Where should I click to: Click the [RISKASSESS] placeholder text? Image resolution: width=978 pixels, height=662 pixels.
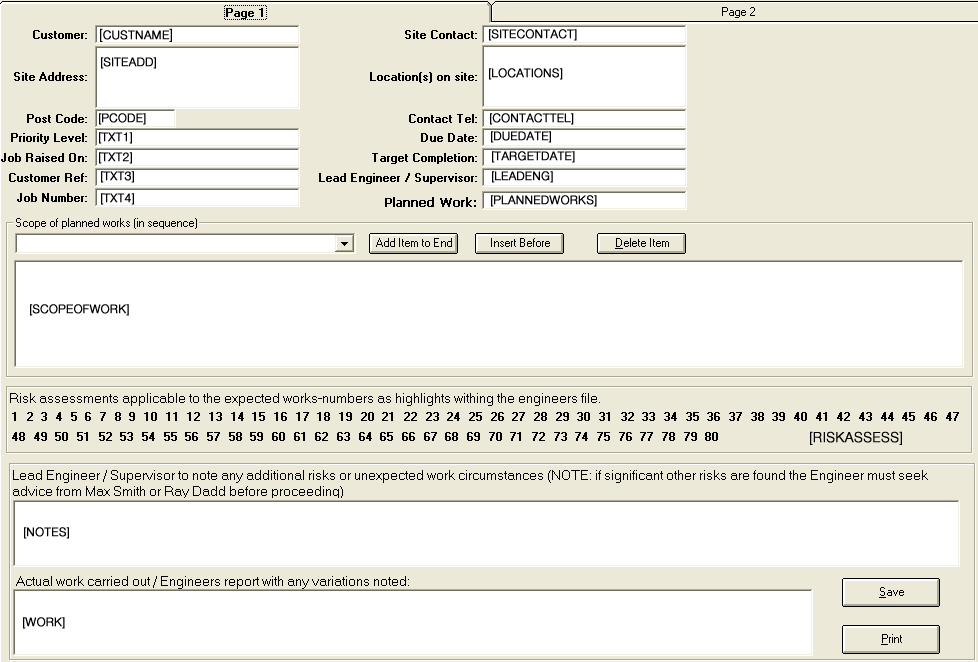pos(856,438)
